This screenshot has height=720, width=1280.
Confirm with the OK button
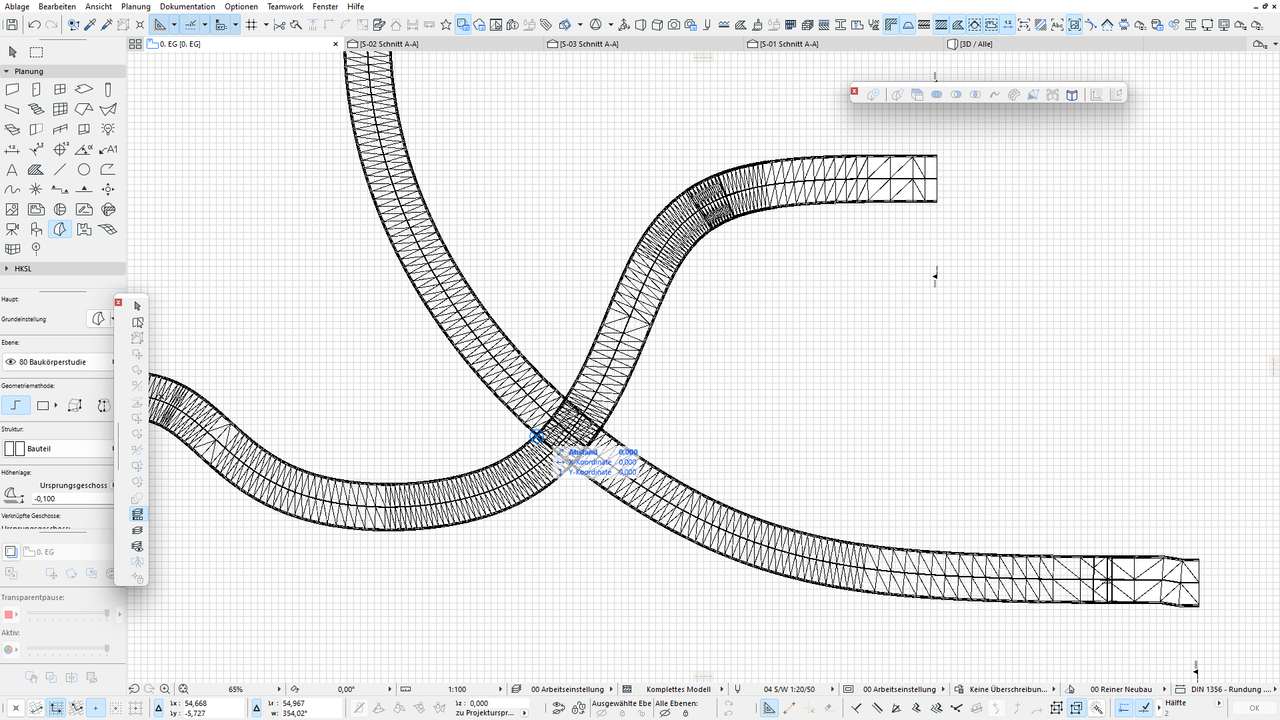pos(1253,708)
